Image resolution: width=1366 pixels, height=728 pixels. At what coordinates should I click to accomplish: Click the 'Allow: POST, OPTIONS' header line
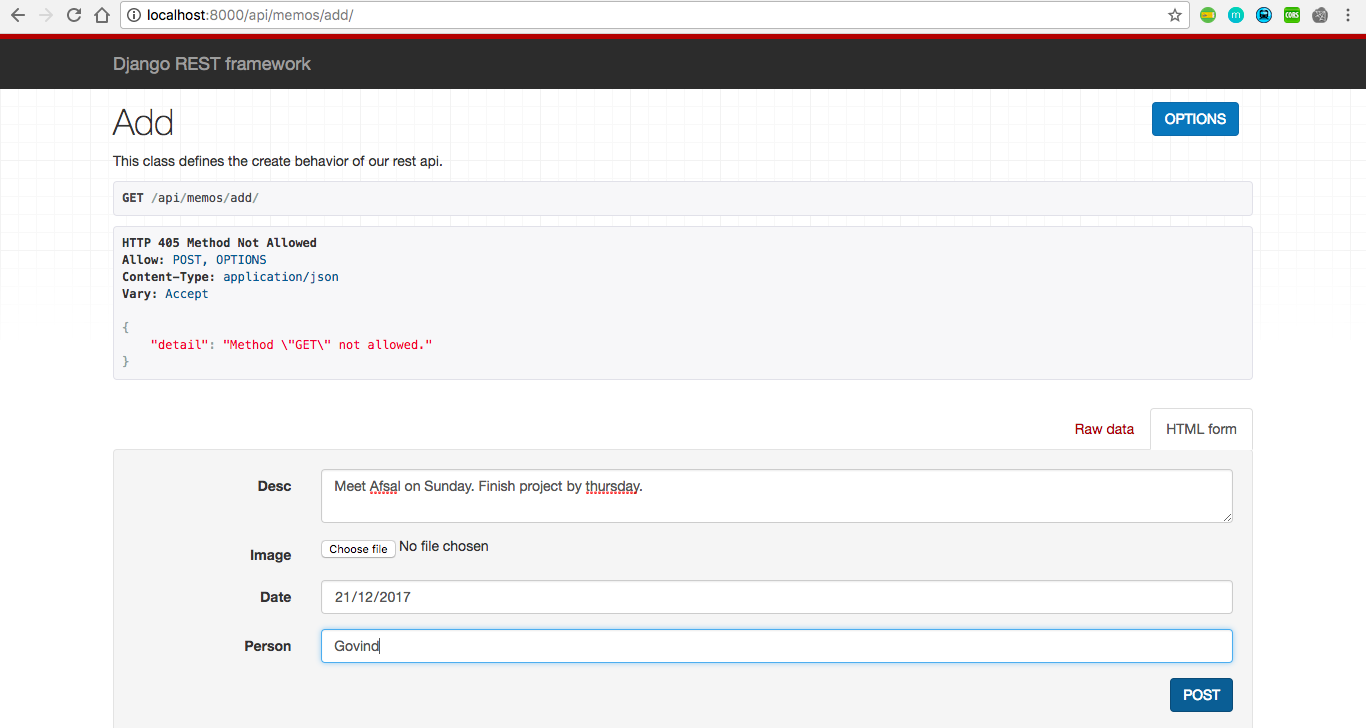(194, 260)
